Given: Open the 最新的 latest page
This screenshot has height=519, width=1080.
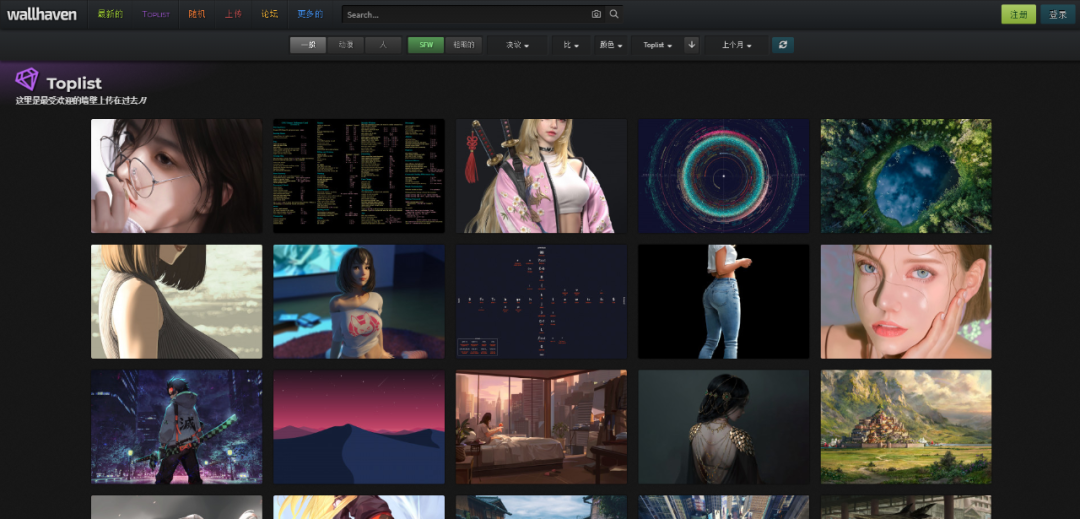Looking at the screenshot, I should pyautogui.click(x=110, y=14).
